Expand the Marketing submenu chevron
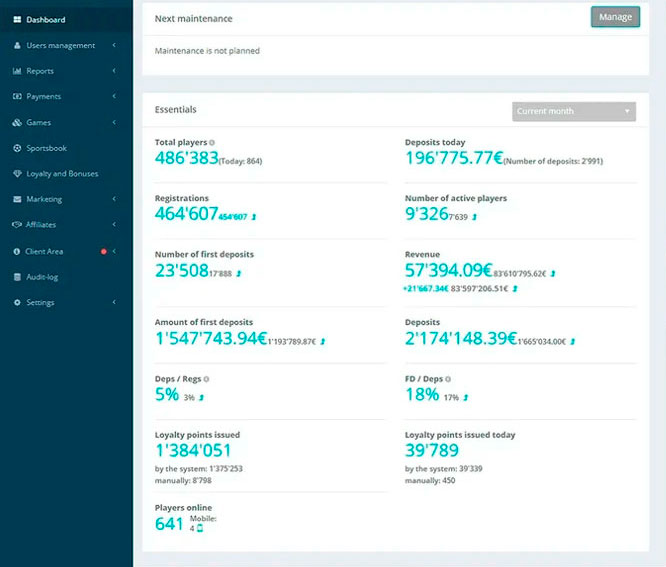Viewport: 666px width, 567px height. click(x=114, y=199)
